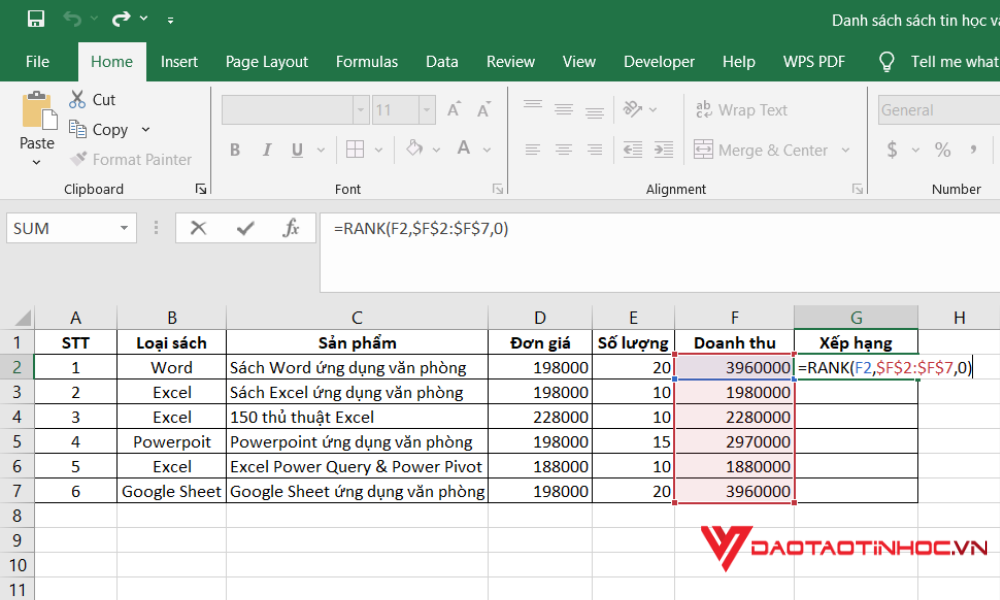
Task: Click the Select All corner triangle
Action: (x=23, y=318)
